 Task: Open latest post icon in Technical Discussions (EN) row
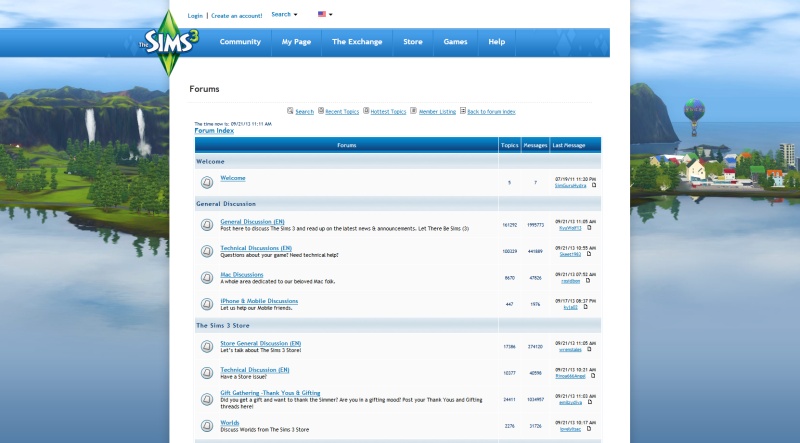point(589,254)
